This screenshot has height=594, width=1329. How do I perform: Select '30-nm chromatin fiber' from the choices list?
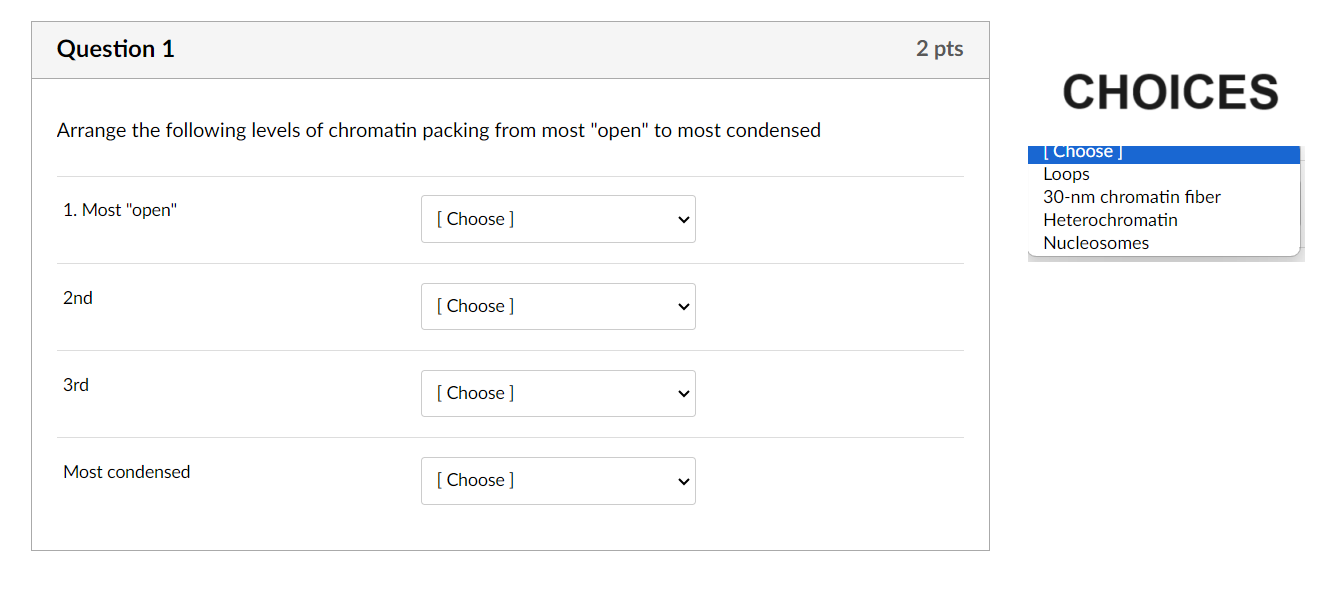1131,197
